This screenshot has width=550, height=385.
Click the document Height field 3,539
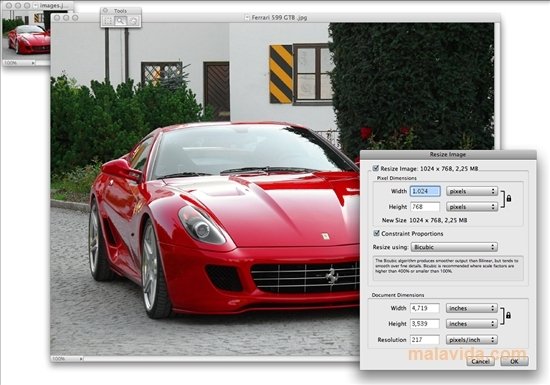click(x=425, y=324)
